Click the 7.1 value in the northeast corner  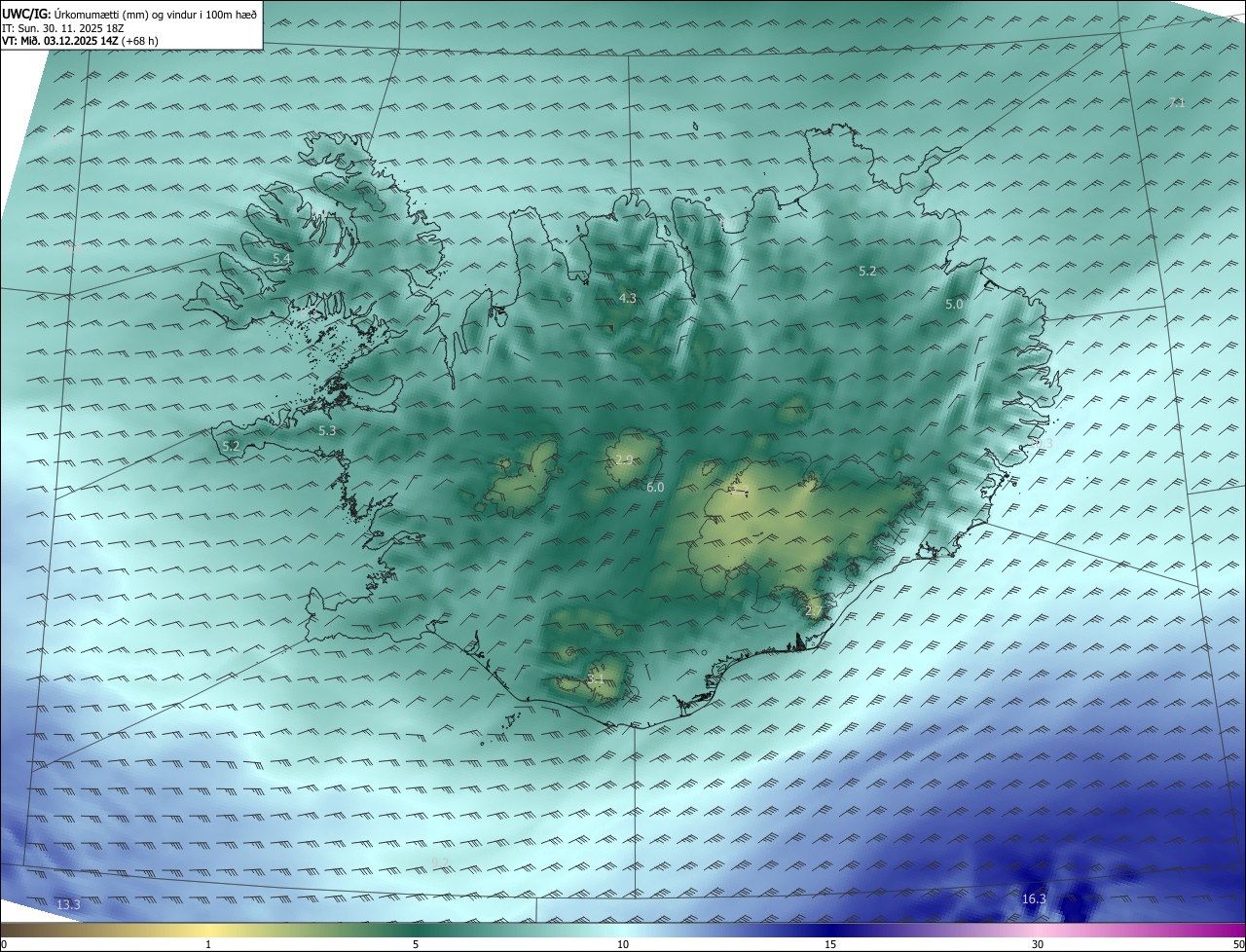[1177, 103]
